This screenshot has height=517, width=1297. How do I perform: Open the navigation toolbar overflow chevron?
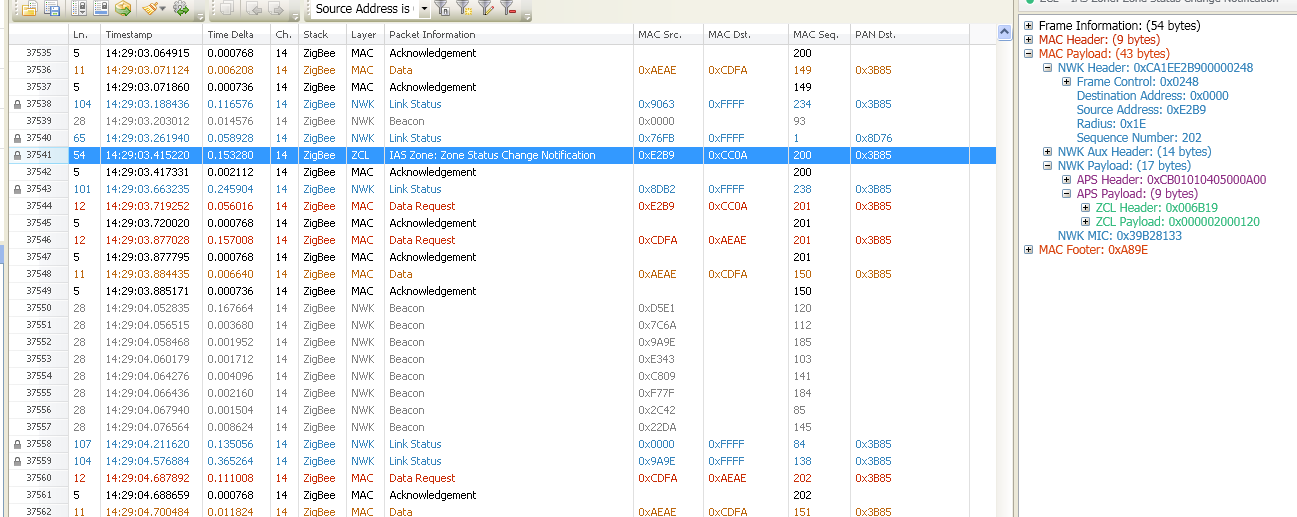293,16
